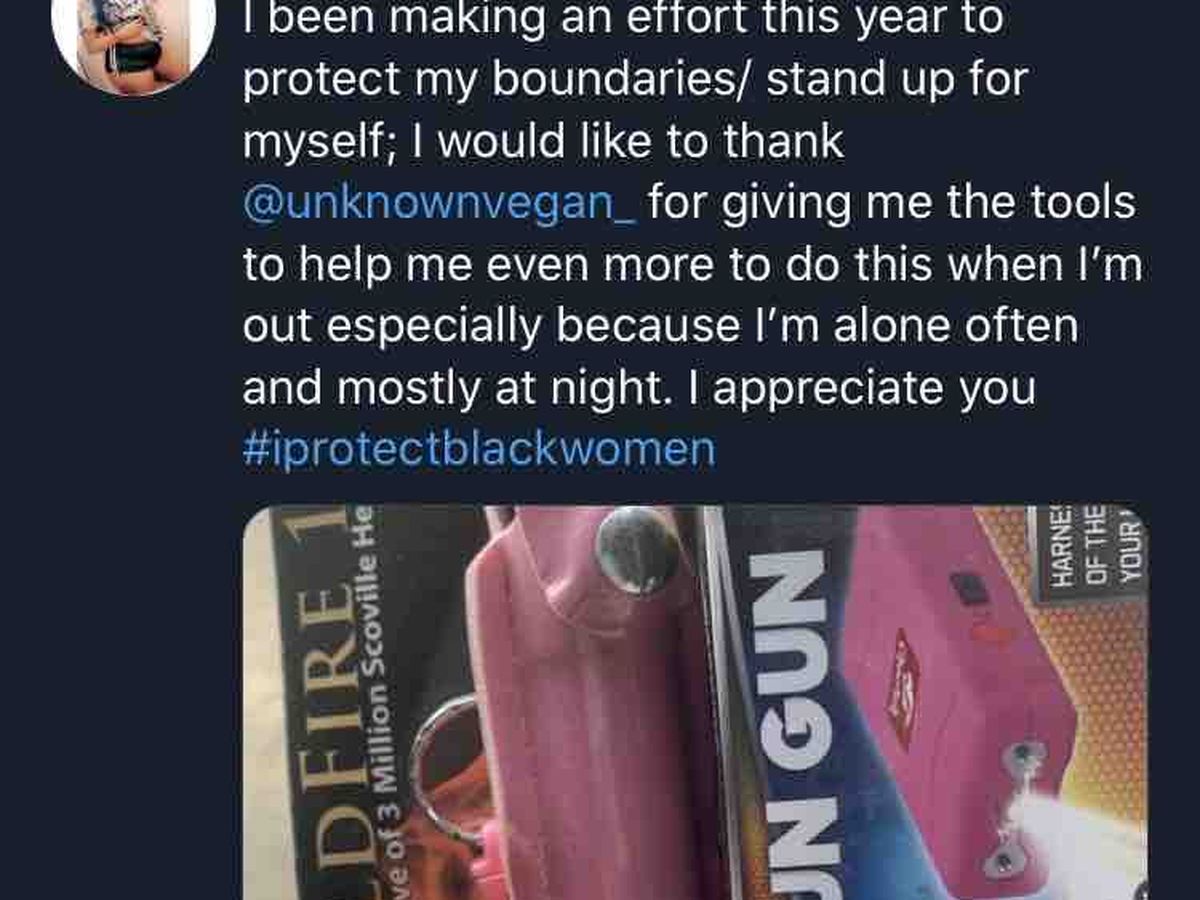Image resolution: width=1200 pixels, height=900 pixels.
Task: Click the text 'for giving me the tools'
Action: tap(892, 202)
